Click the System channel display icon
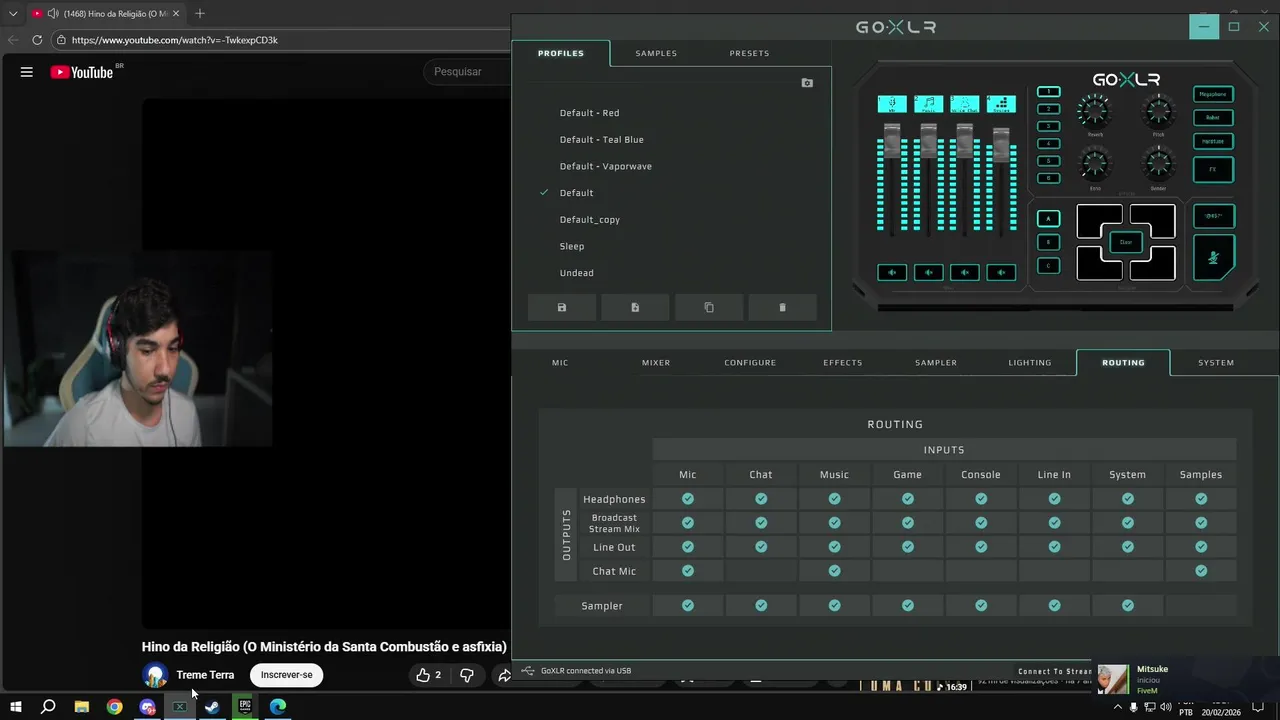 [x=1001, y=104]
